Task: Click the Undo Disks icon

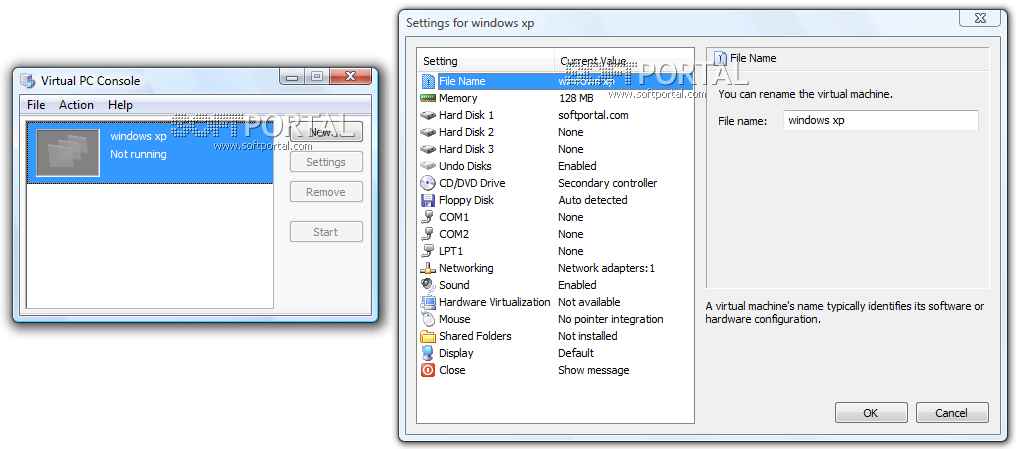Action: (428, 166)
